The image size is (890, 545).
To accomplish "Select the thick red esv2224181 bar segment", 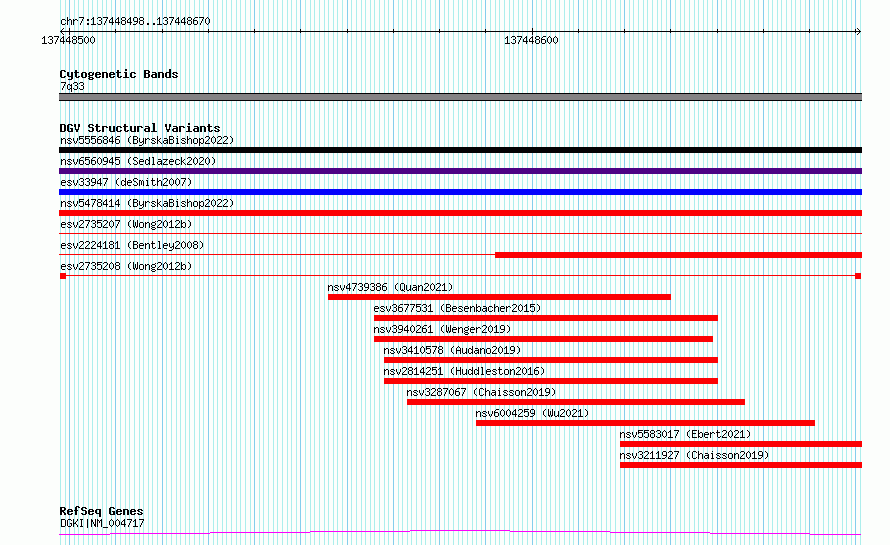I will [x=678, y=255].
